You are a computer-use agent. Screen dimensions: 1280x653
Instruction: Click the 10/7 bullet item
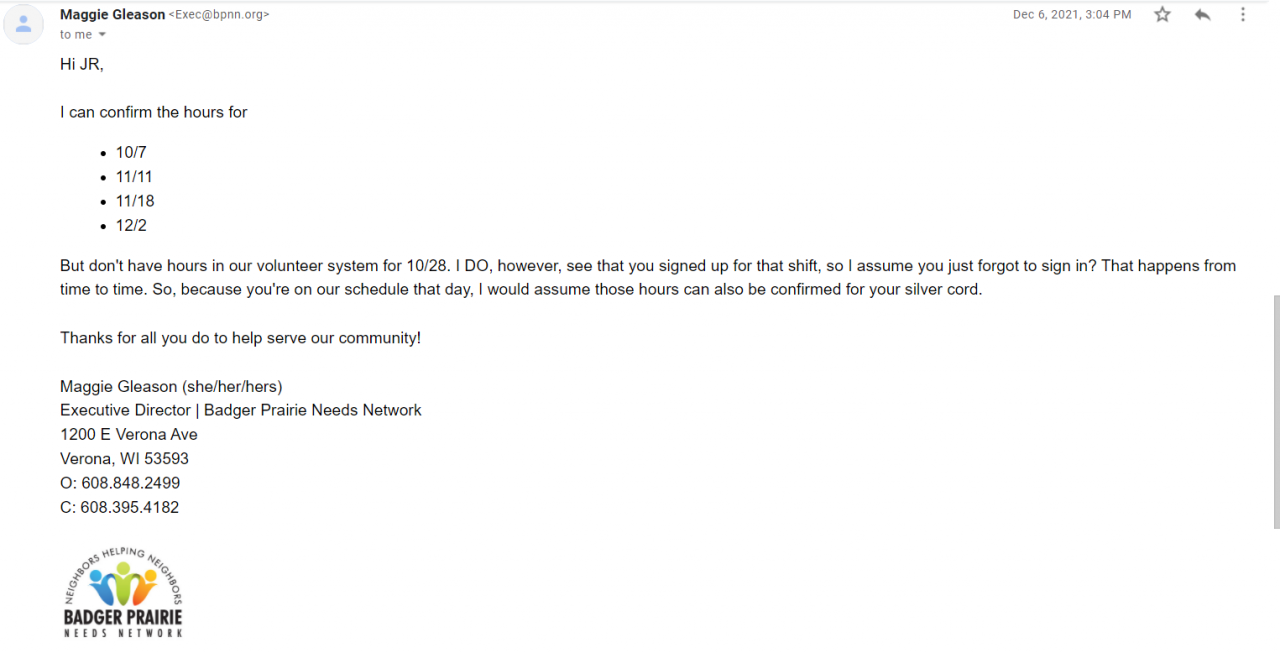pyautogui.click(x=131, y=153)
